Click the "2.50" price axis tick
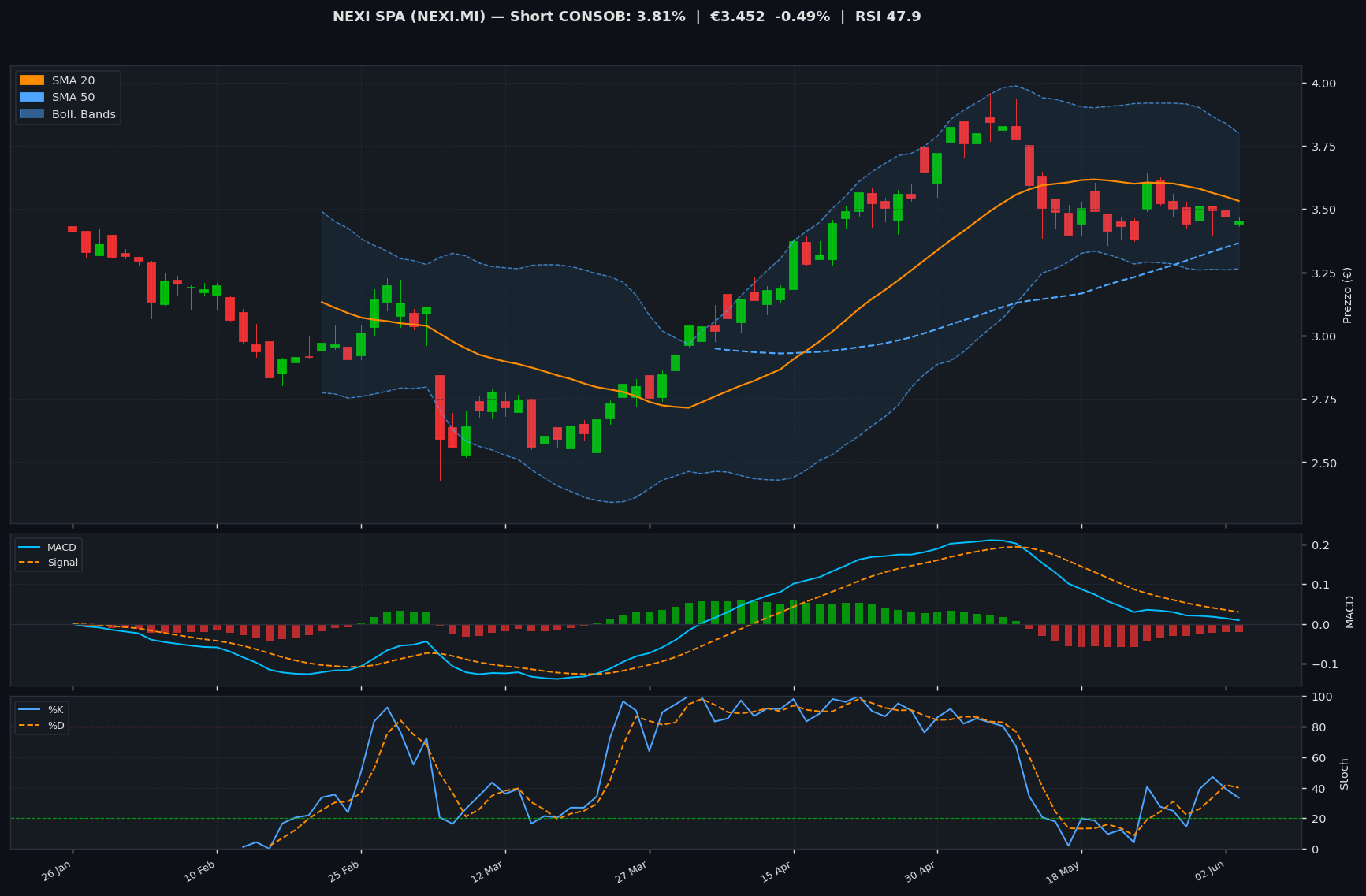 1323,463
